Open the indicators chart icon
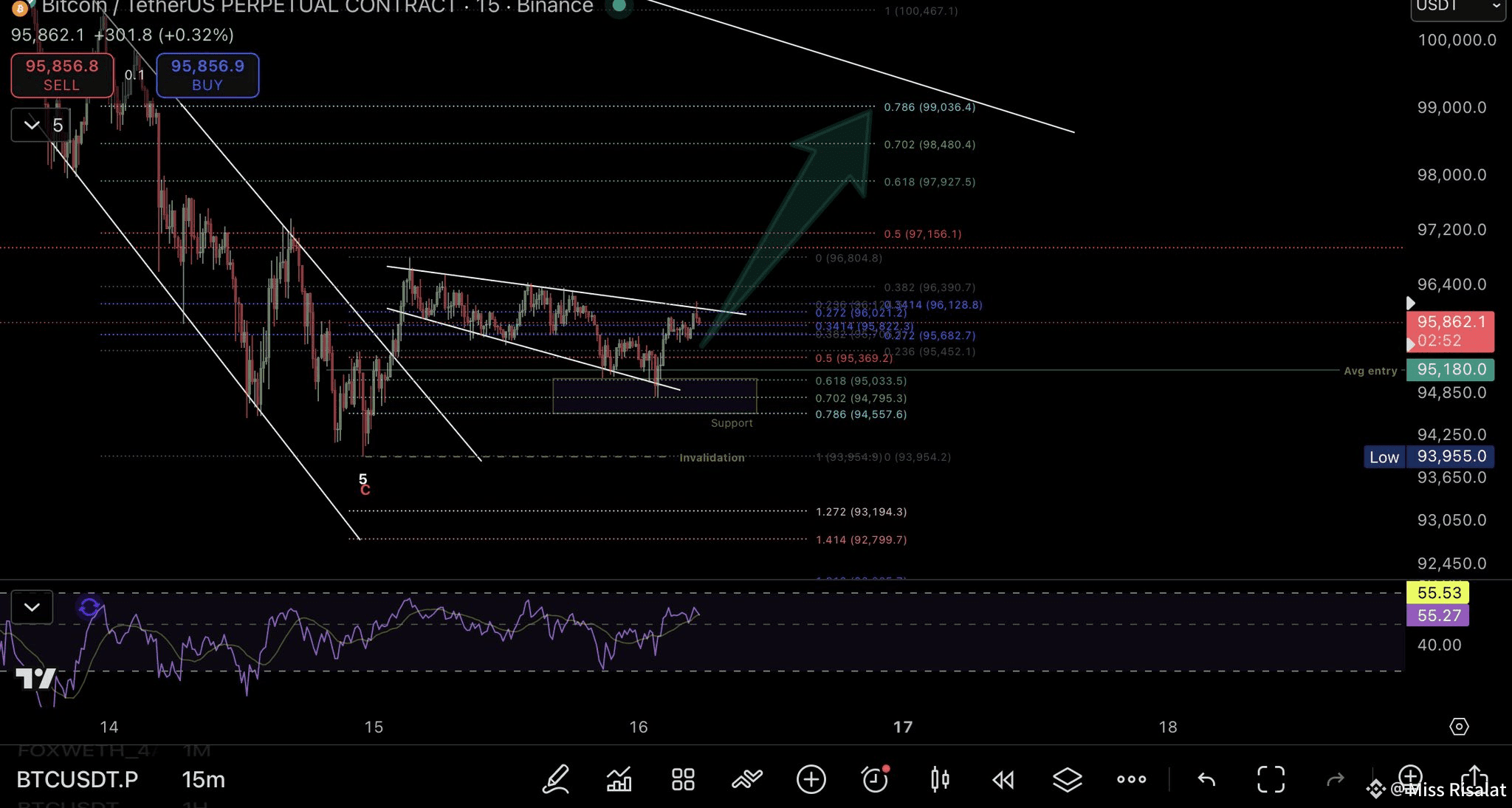 [x=619, y=779]
